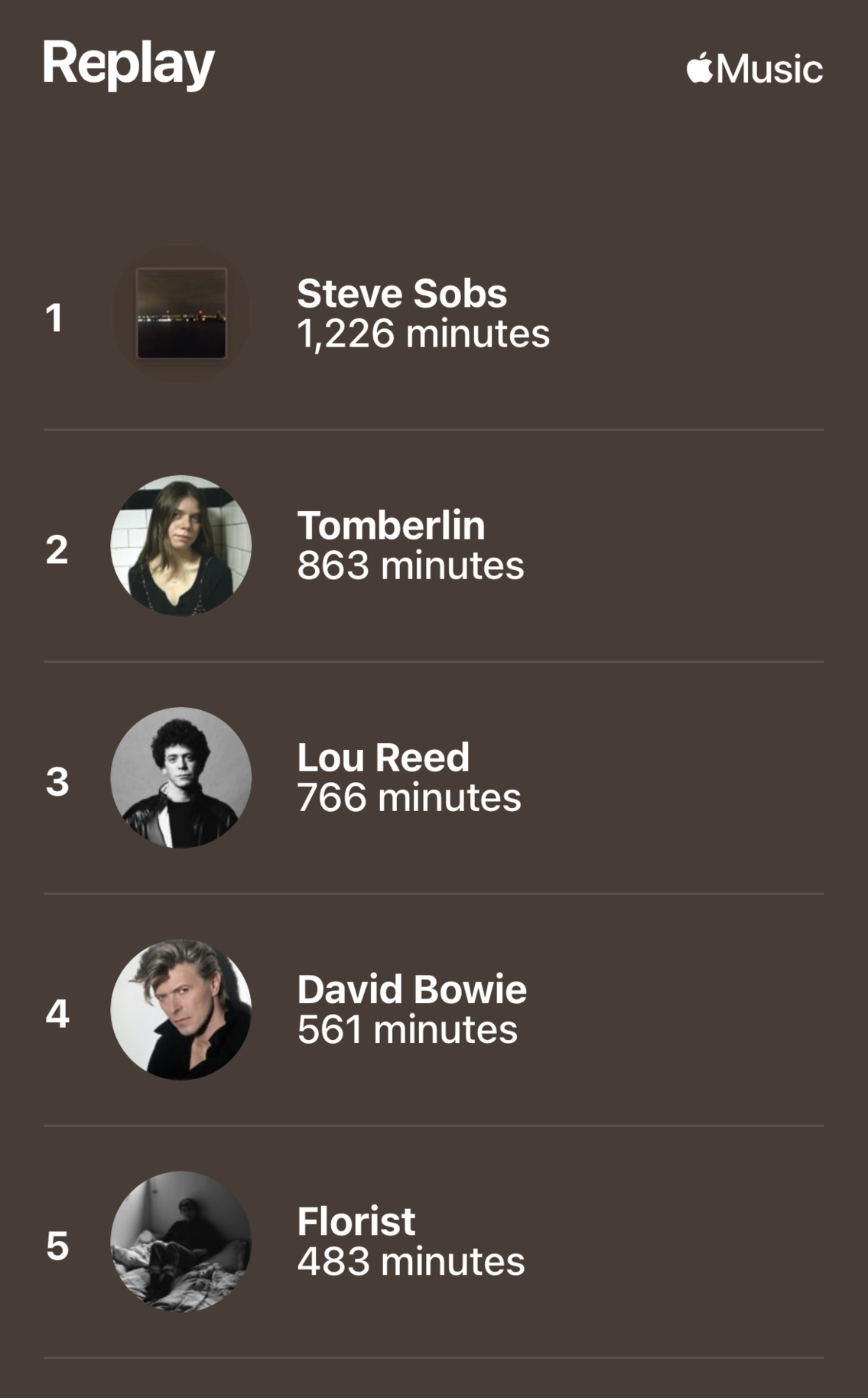This screenshot has width=868, height=1398.
Task: Click the 766 minutes label
Action: click(409, 798)
